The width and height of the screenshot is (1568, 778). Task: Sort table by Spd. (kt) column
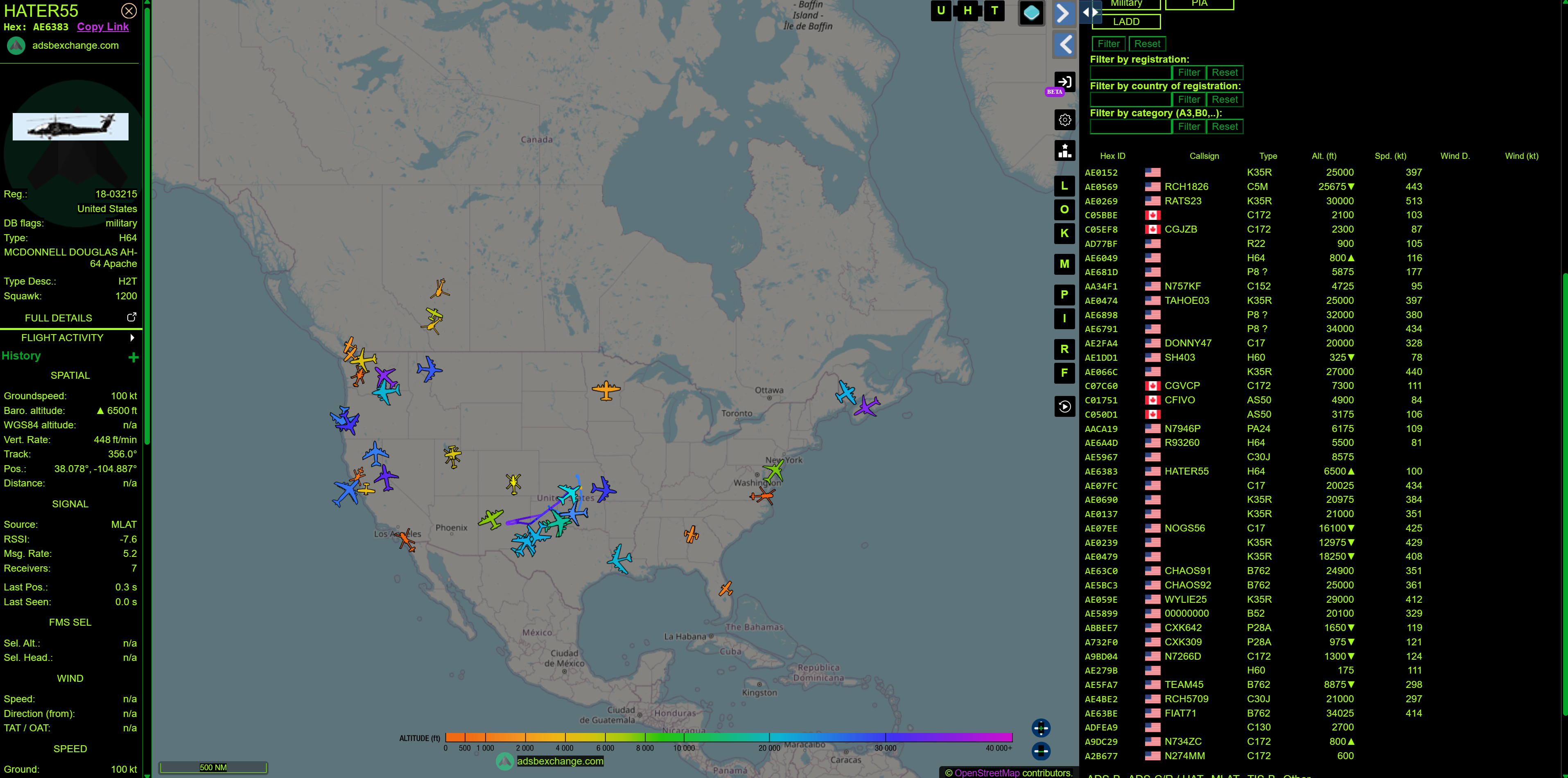[1390, 156]
